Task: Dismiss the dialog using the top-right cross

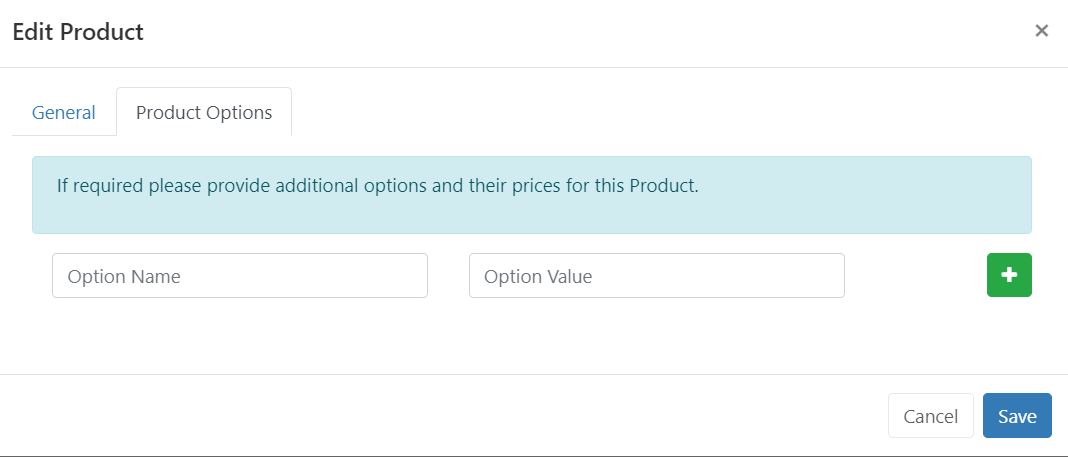Action: pos(1041,31)
